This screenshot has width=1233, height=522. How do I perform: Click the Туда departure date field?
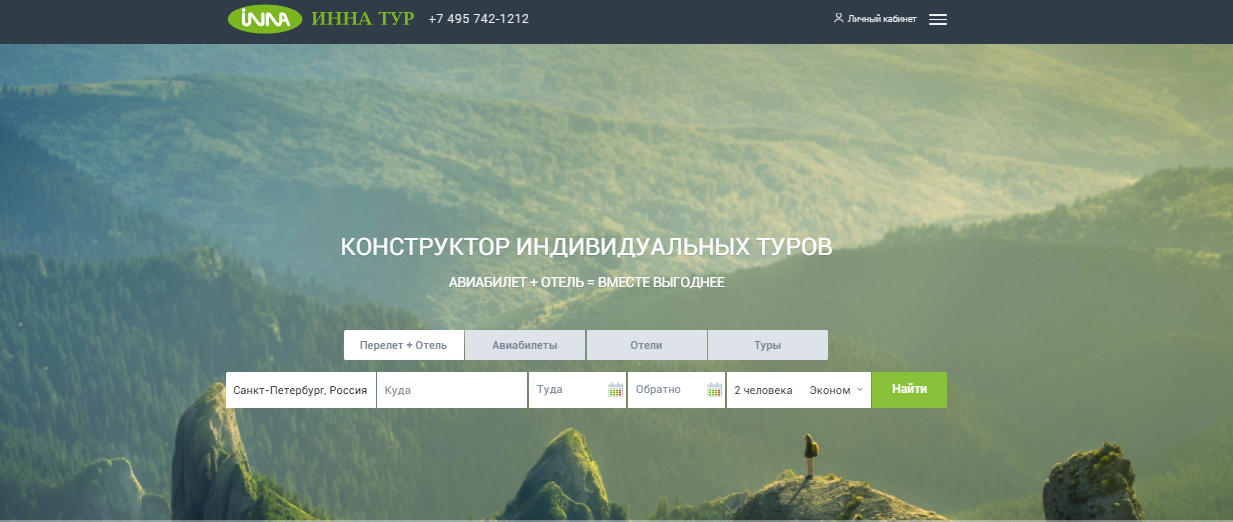coord(566,390)
